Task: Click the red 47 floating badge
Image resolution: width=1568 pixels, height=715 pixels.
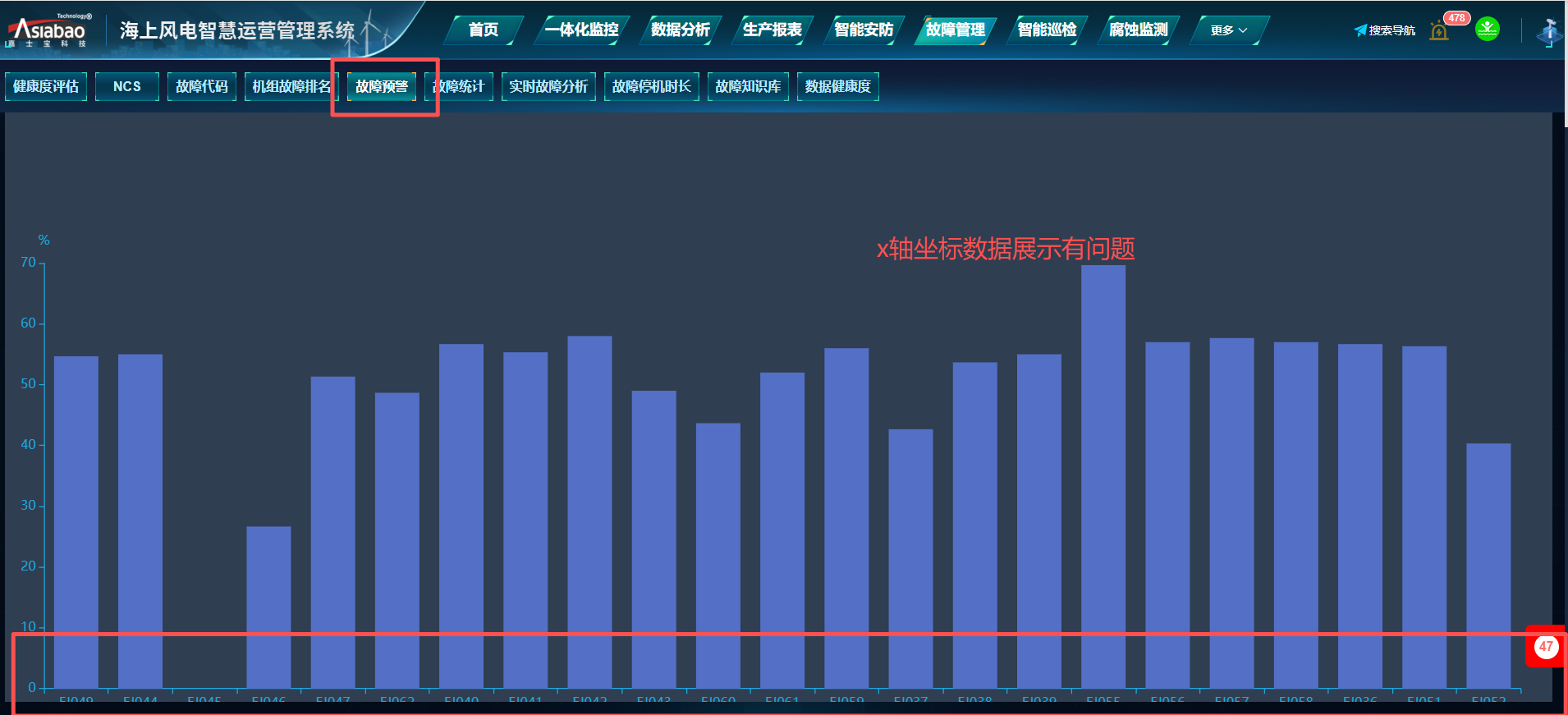Action: (x=1546, y=647)
